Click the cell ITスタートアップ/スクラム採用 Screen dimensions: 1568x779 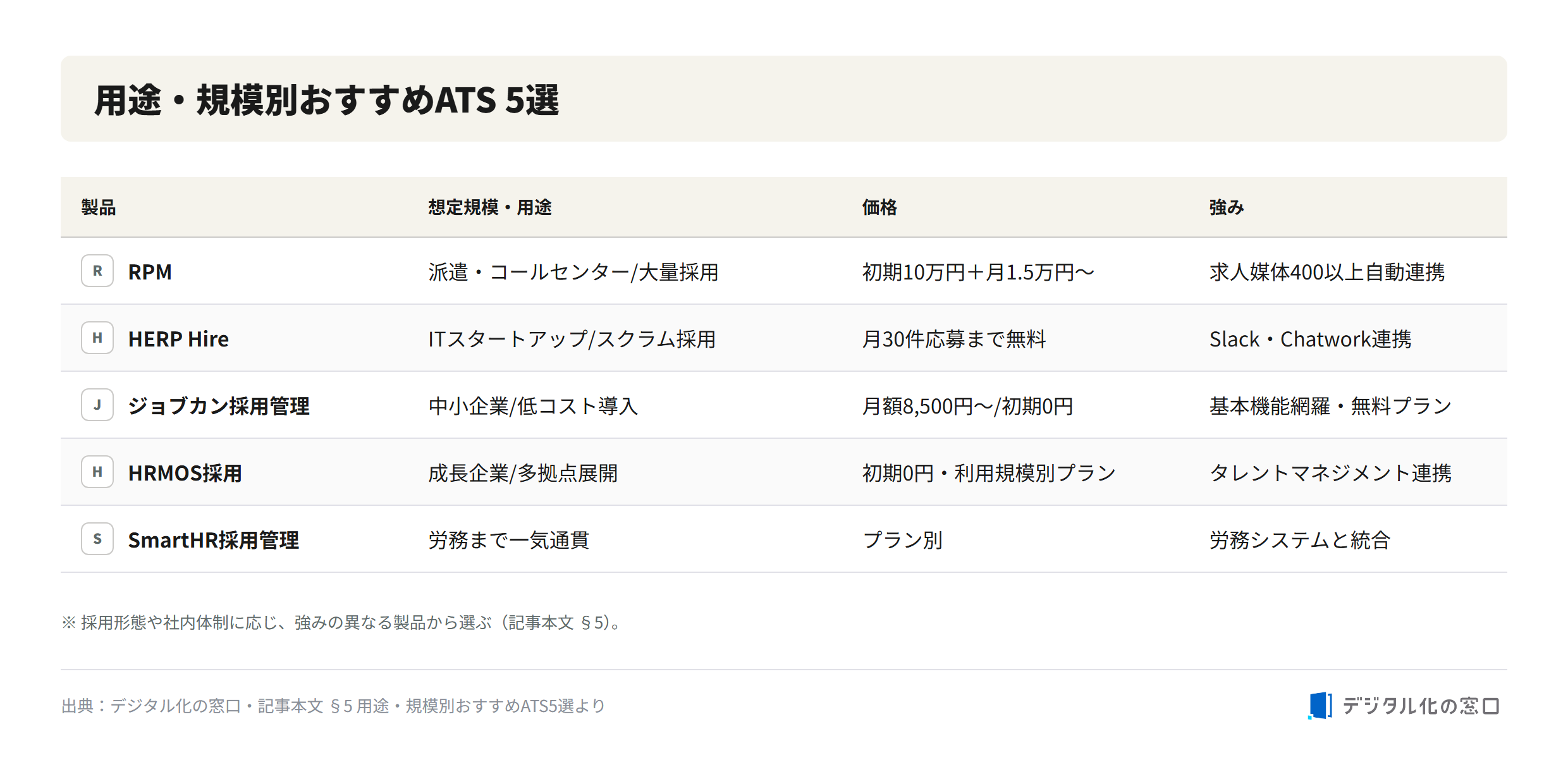[x=572, y=339]
